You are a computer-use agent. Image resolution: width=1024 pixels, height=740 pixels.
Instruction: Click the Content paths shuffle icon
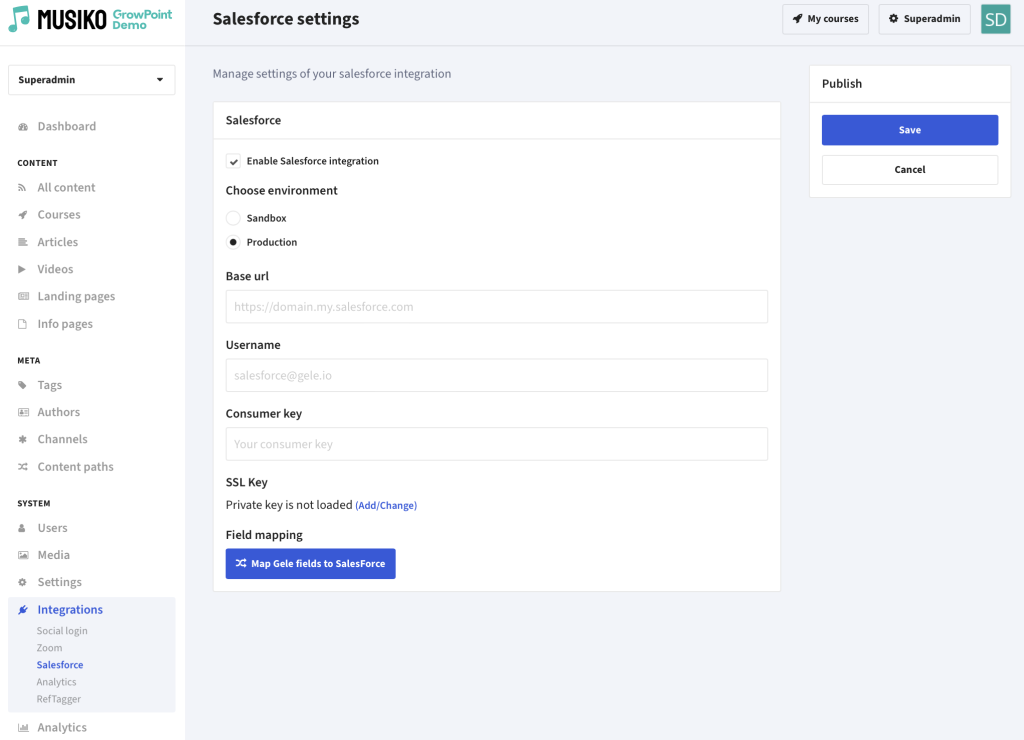[23, 467]
